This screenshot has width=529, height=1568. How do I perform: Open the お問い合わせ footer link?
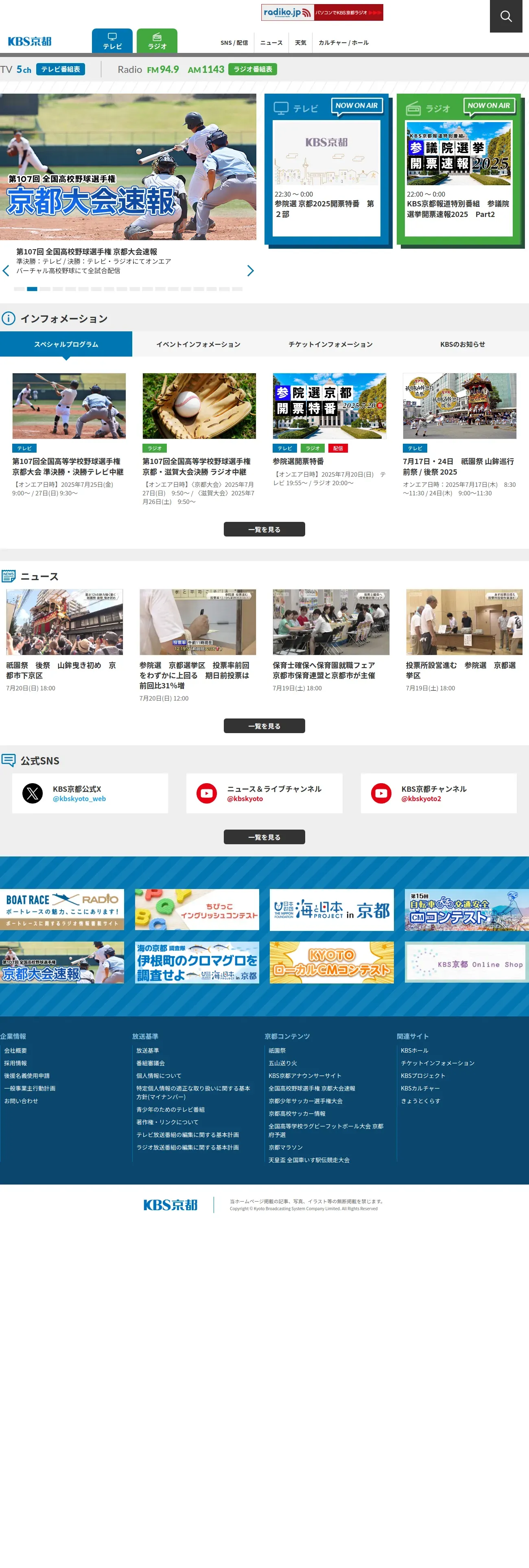point(21,1101)
